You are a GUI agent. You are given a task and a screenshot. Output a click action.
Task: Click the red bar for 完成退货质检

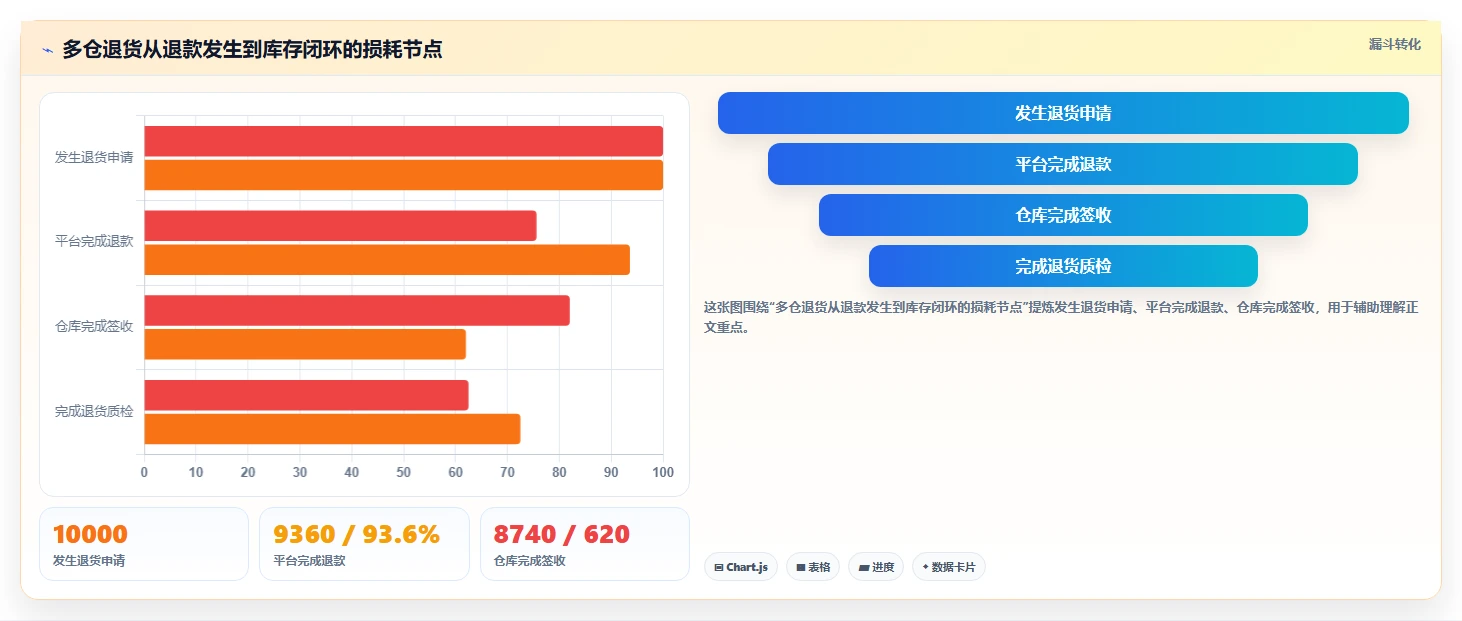click(x=306, y=395)
